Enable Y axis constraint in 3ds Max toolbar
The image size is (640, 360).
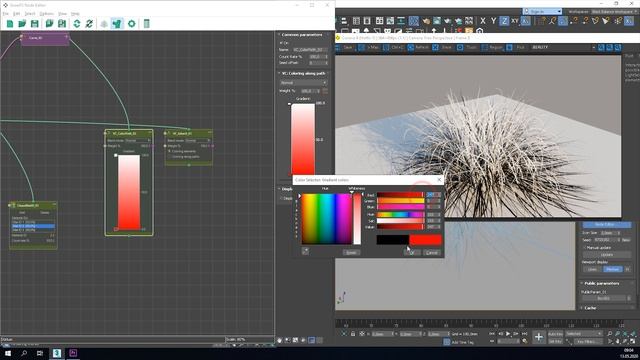coord(493,21)
